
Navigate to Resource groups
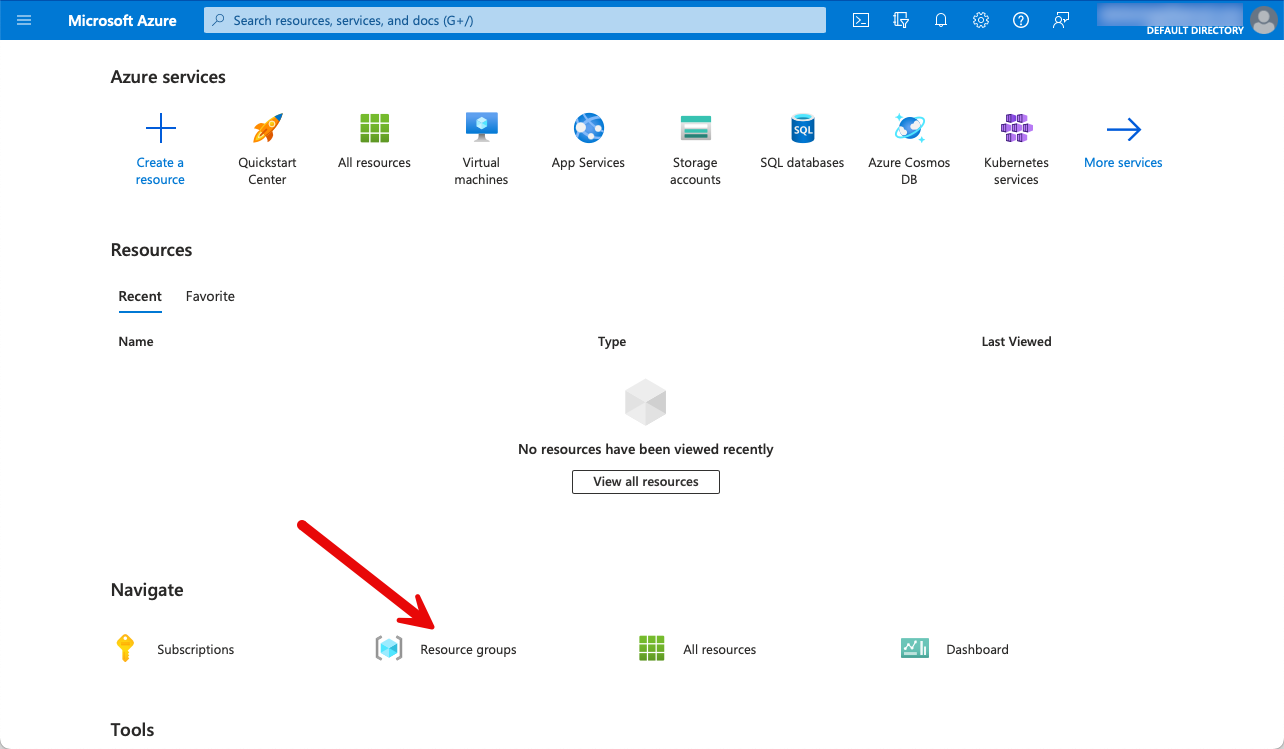point(467,649)
